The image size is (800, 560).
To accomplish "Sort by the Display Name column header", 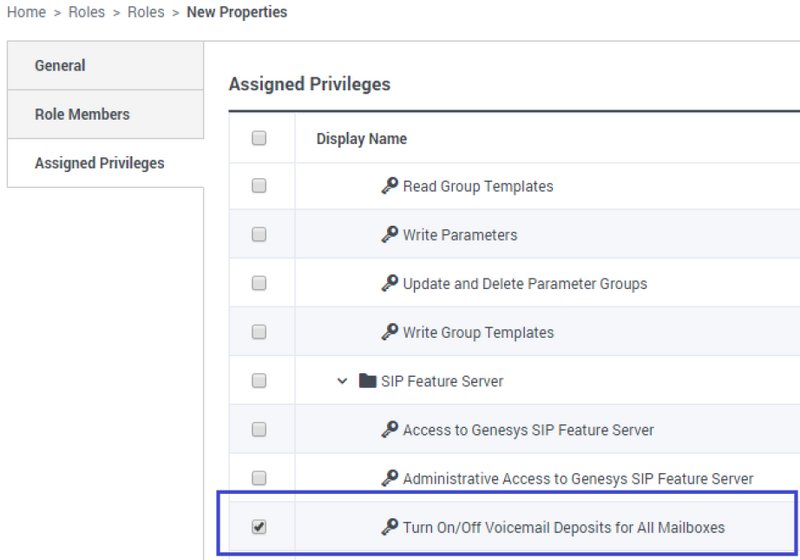I will (361, 139).
